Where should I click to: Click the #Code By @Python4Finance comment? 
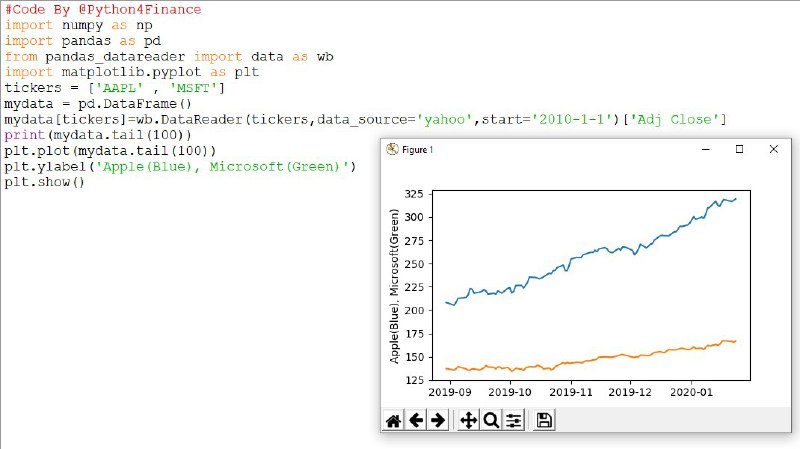click(x=103, y=9)
